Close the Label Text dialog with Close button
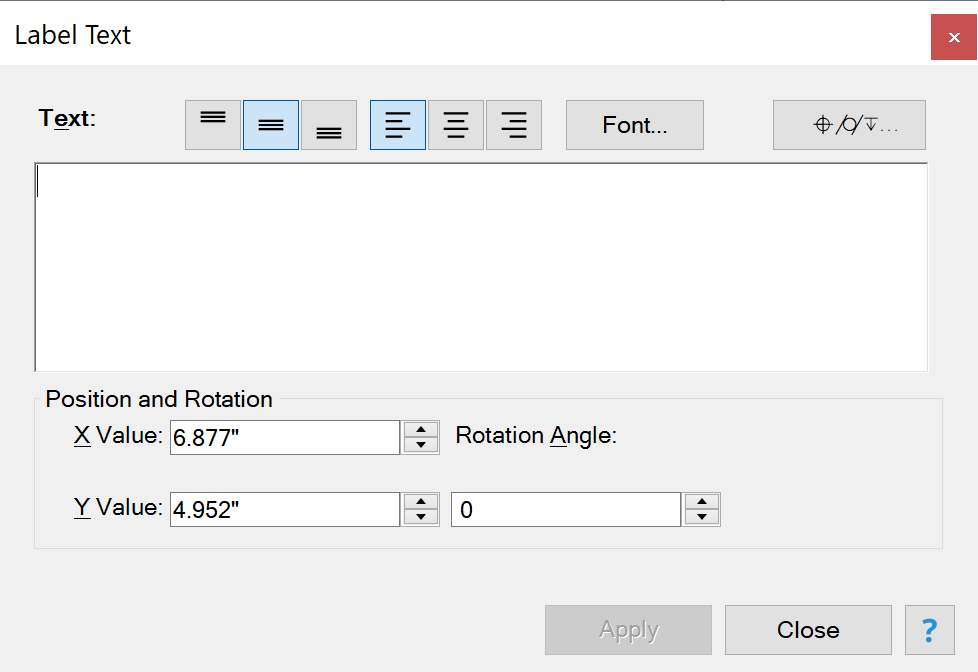978x672 pixels. (x=808, y=630)
